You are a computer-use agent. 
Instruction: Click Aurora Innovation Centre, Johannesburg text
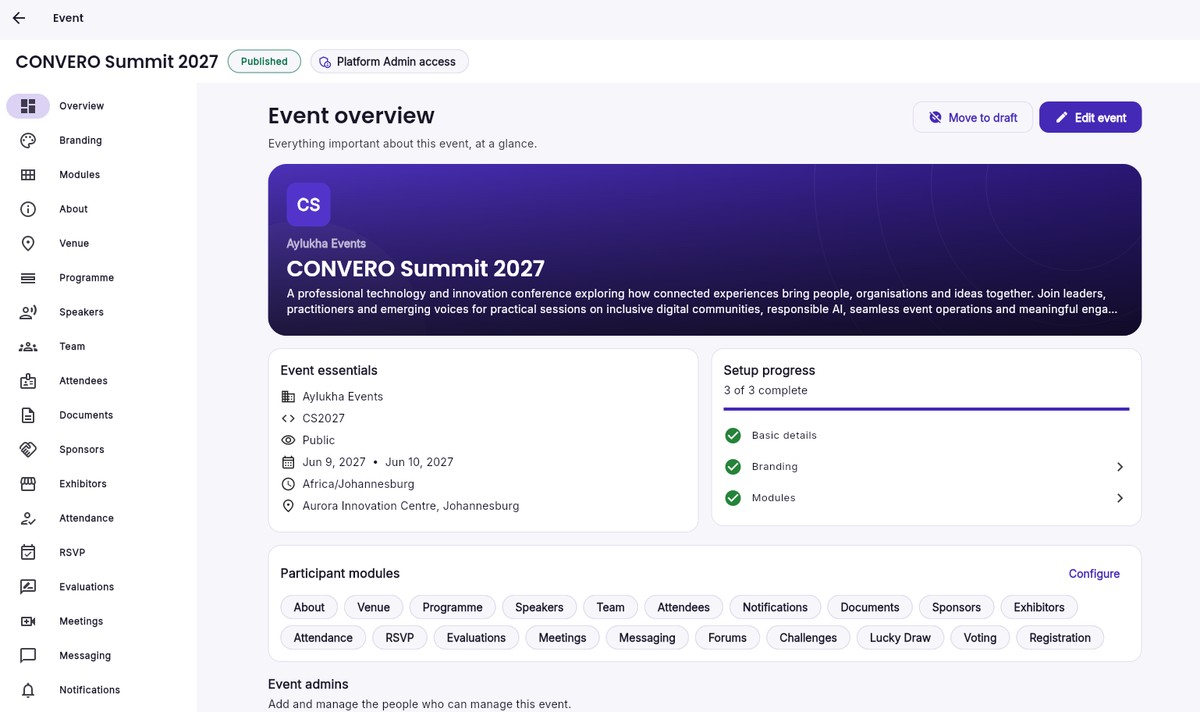[411, 506]
